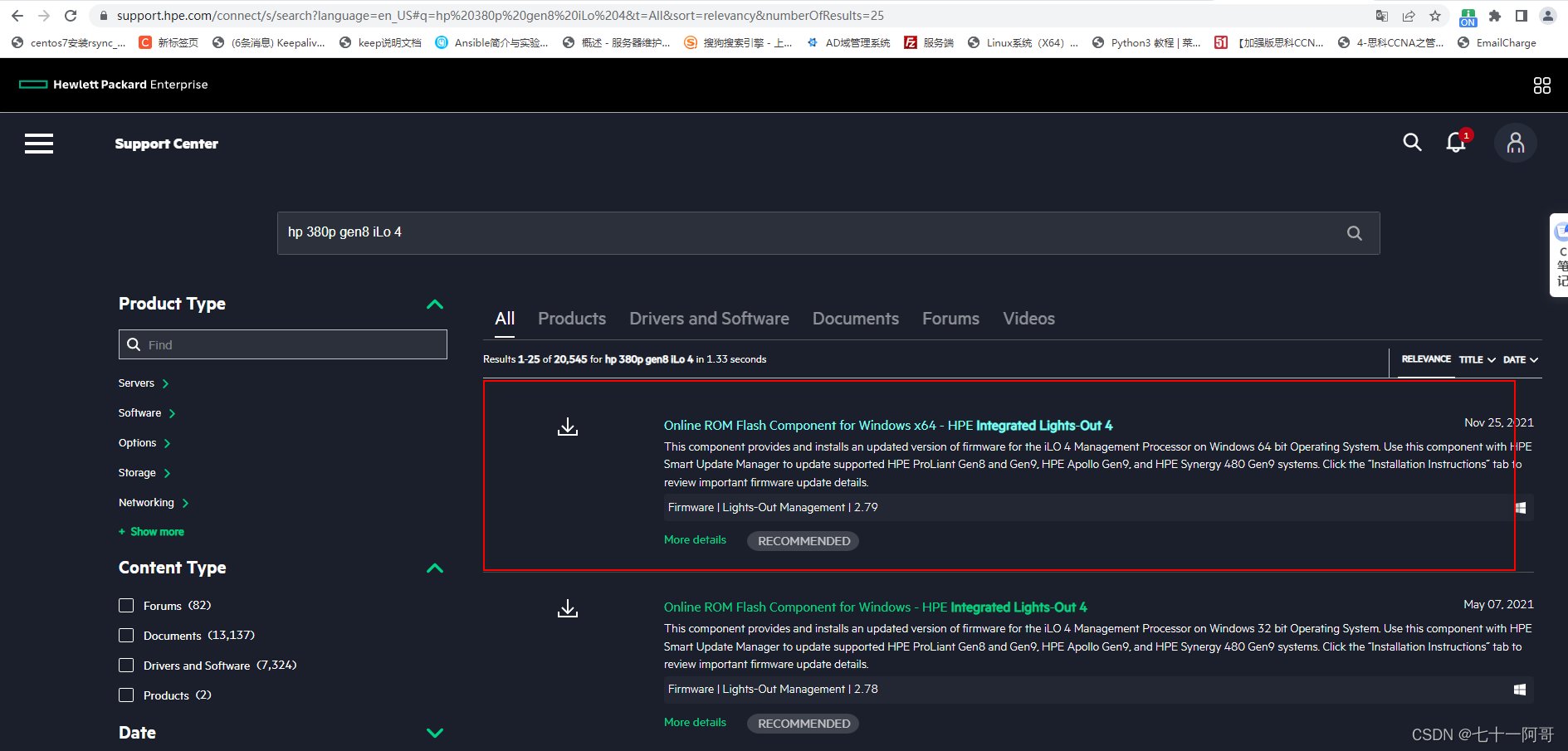This screenshot has height=751, width=1568.
Task: Click RECOMMENDED badge on 2.79 result
Action: tap(803, 541)
